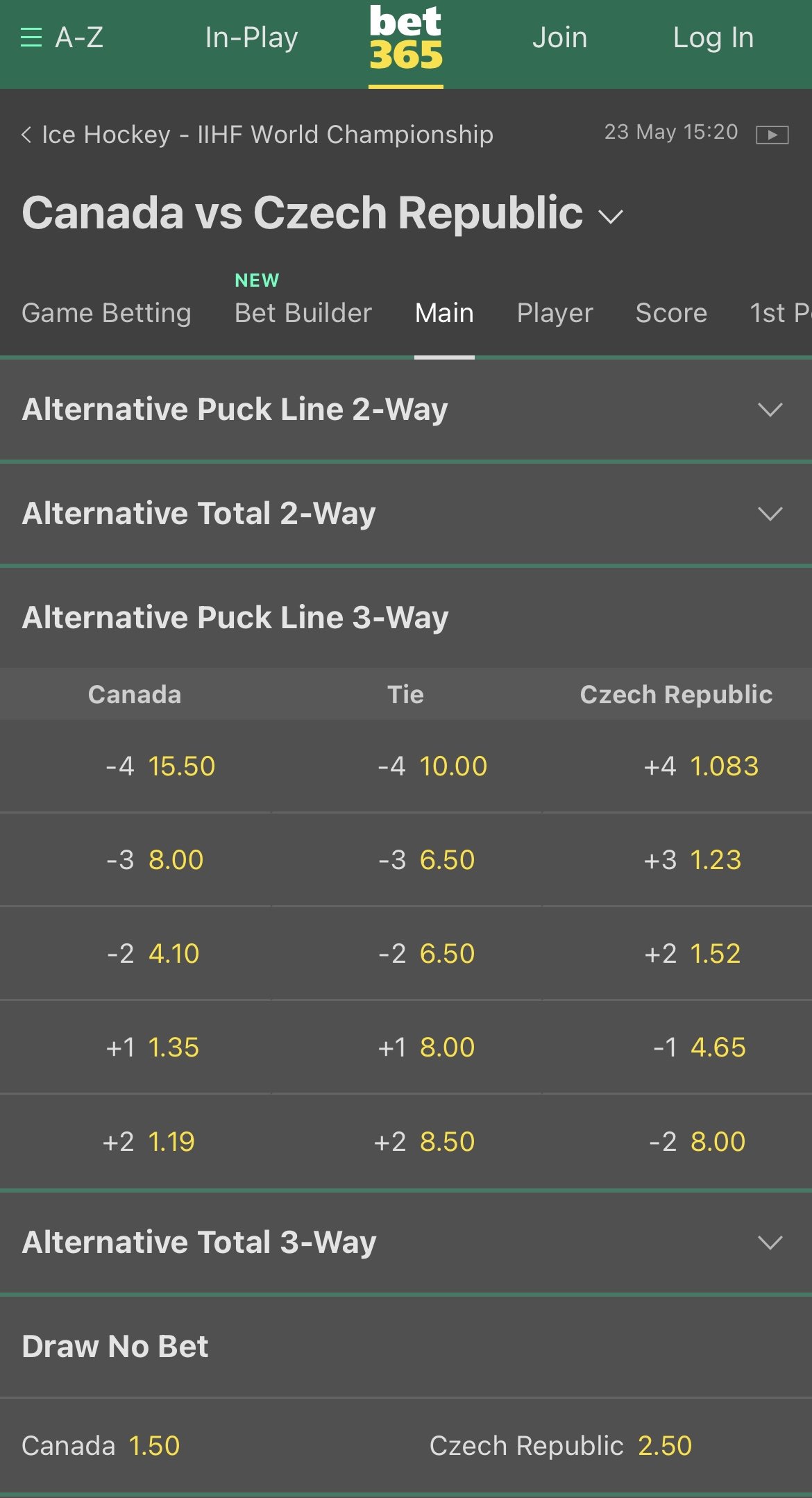This screenshot has width=812, height=1498.
Task: Switch to the Game Betting tab
Action: point(106,313)
